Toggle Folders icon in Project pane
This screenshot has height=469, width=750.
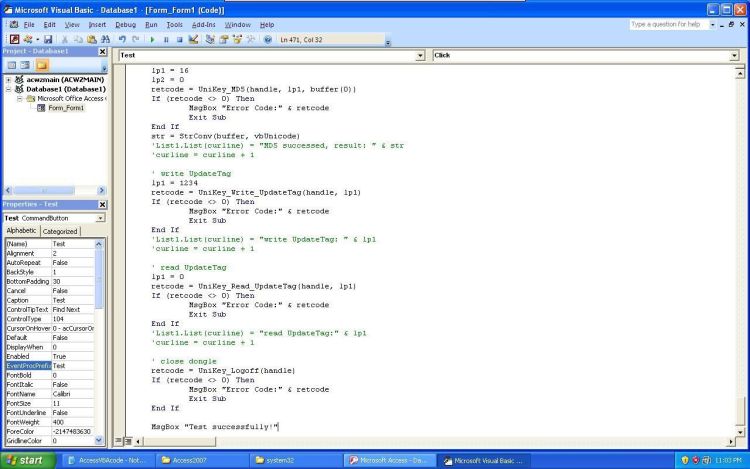click(x=42, y=65)
